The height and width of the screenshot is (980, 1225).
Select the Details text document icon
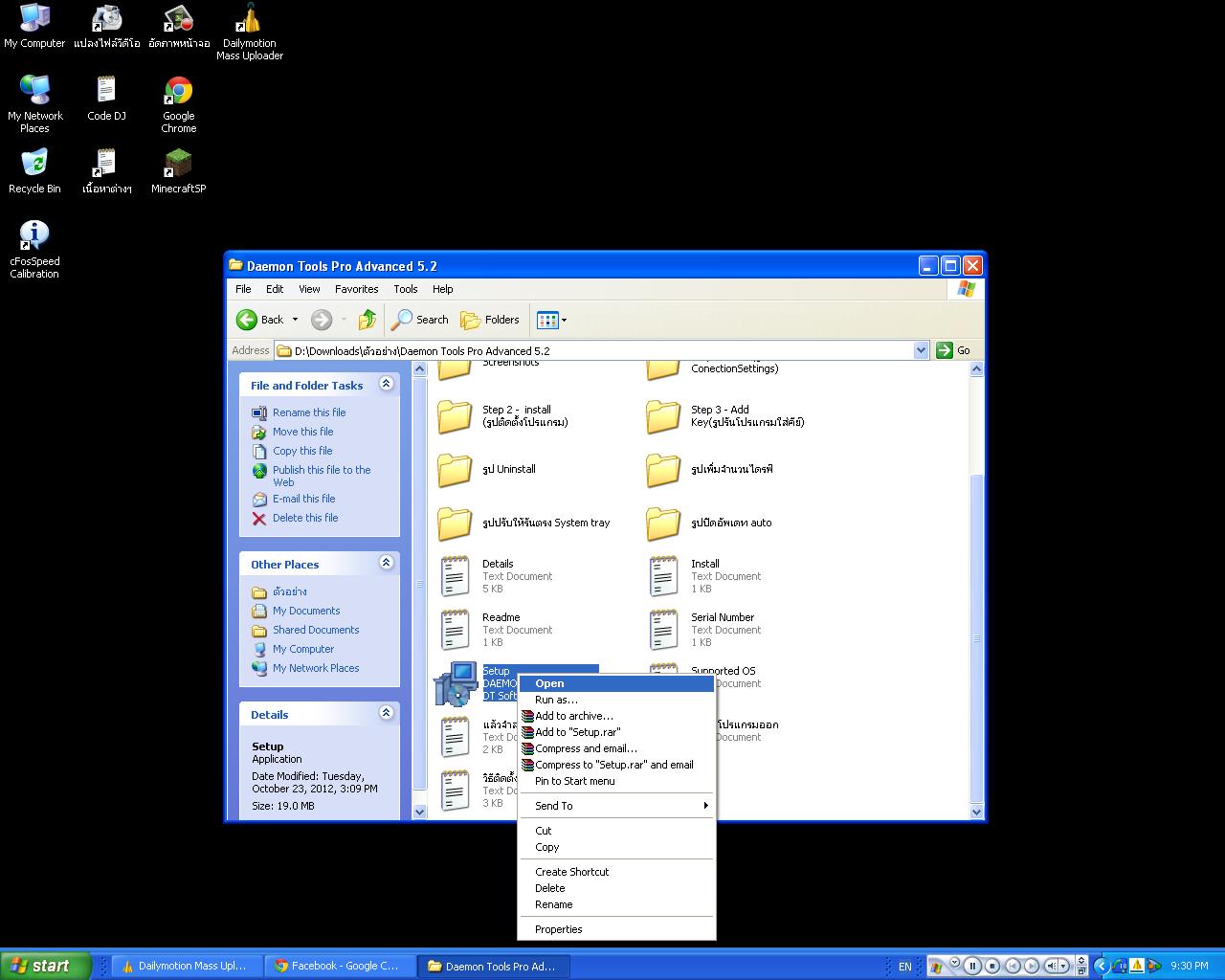pos(455,576)
